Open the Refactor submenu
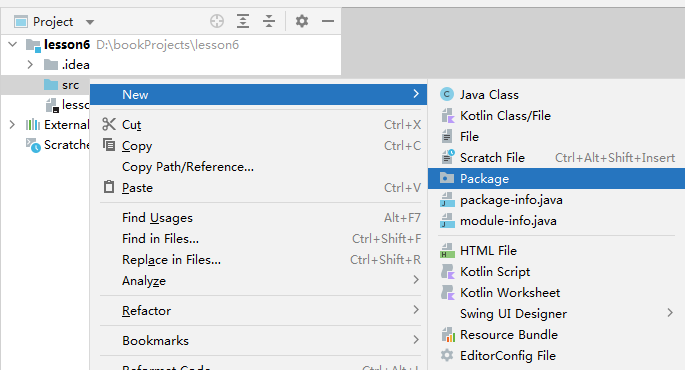Screen dimensions: 685x370 point(260,311)
